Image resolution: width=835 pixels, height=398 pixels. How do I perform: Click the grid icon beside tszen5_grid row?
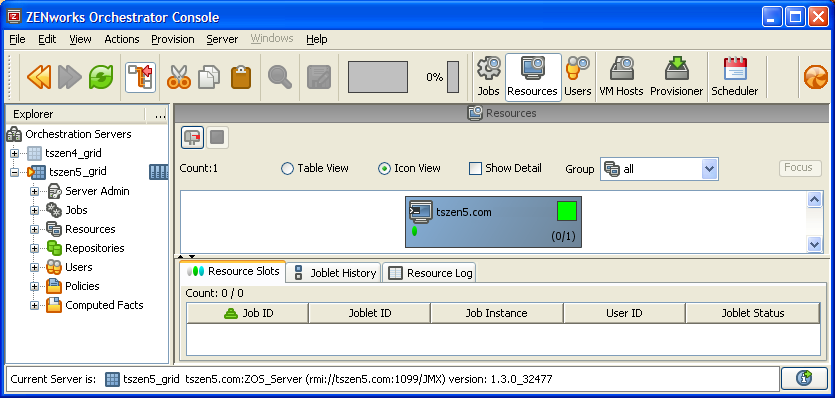tap(159, 172)
